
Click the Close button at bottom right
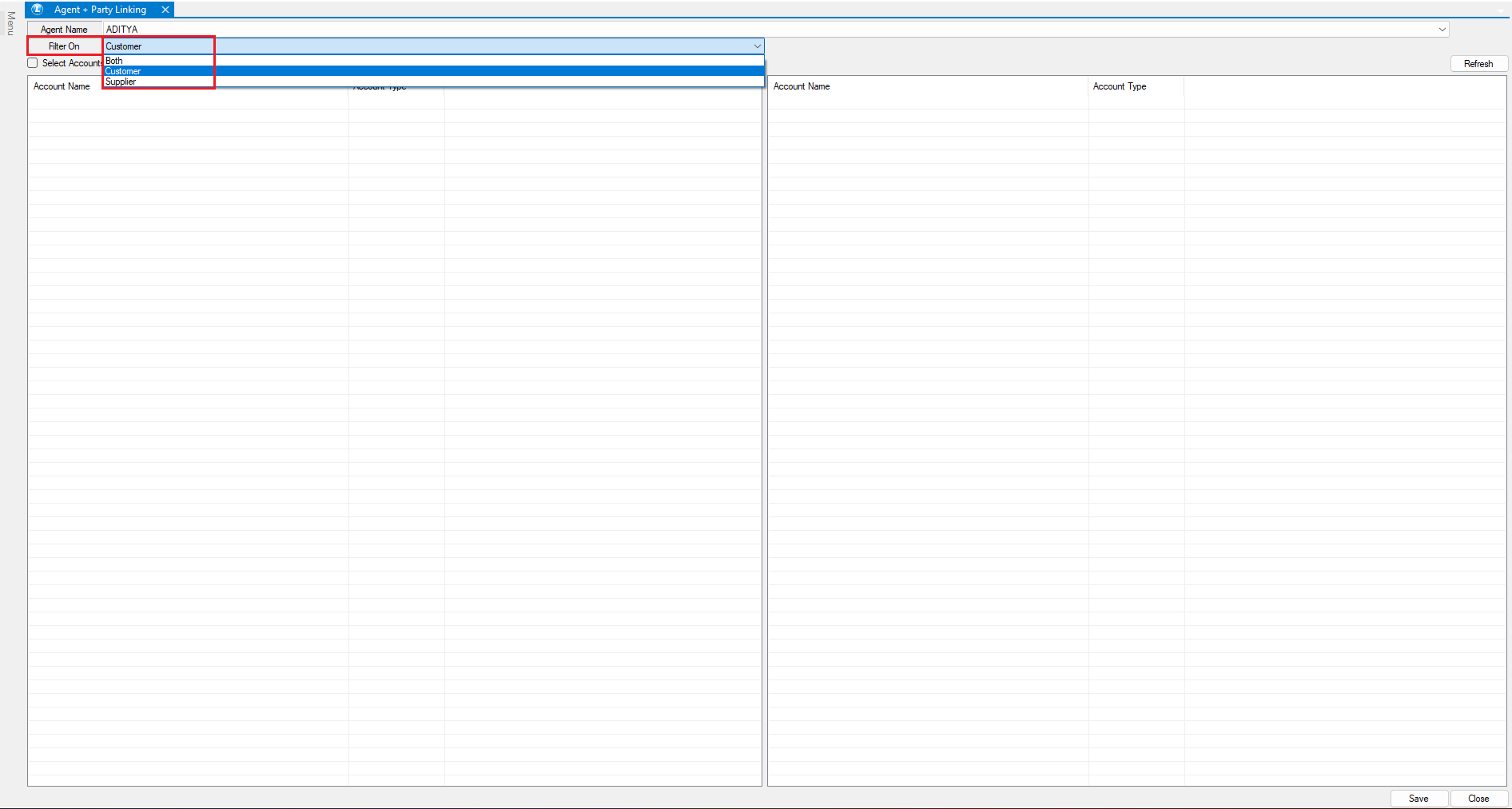click(x=1478, y=799)
